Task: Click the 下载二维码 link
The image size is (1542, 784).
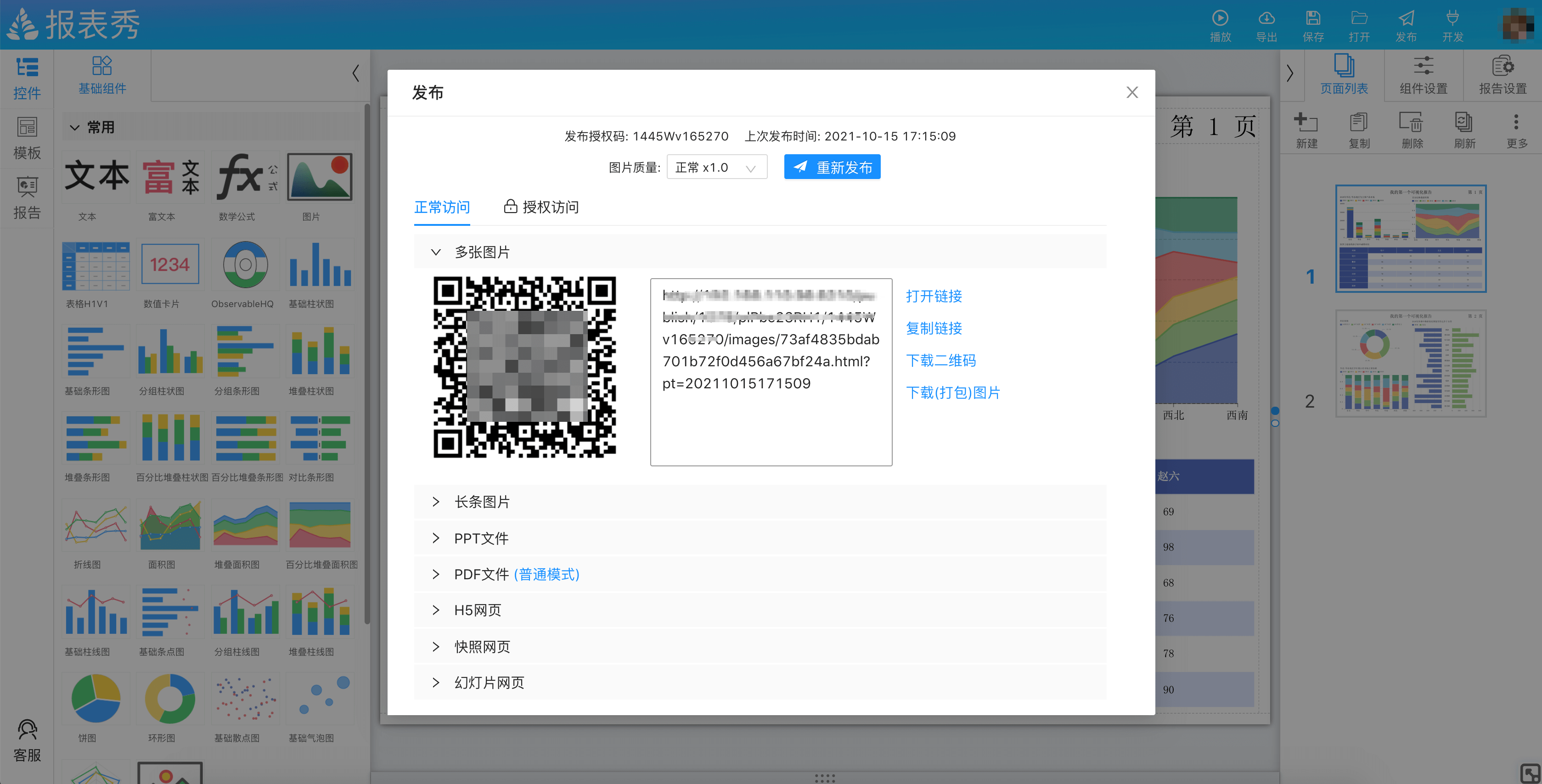Action: [x=941, y=361]
